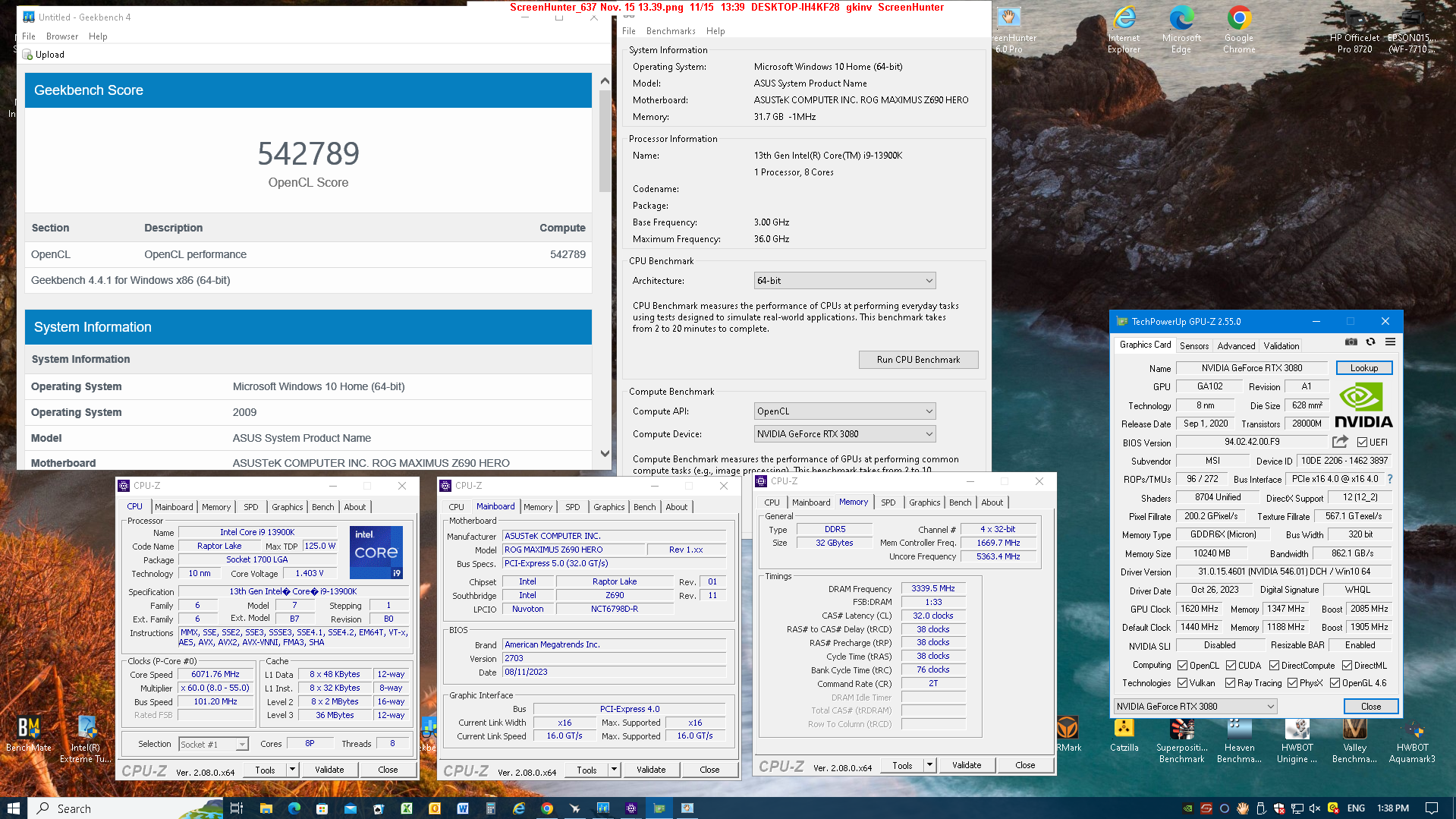Click the Geekbench results vertical scrollbar thumb
This screenshot has height=819, width=1456.
pyautogui.click(x=605, y=141)
